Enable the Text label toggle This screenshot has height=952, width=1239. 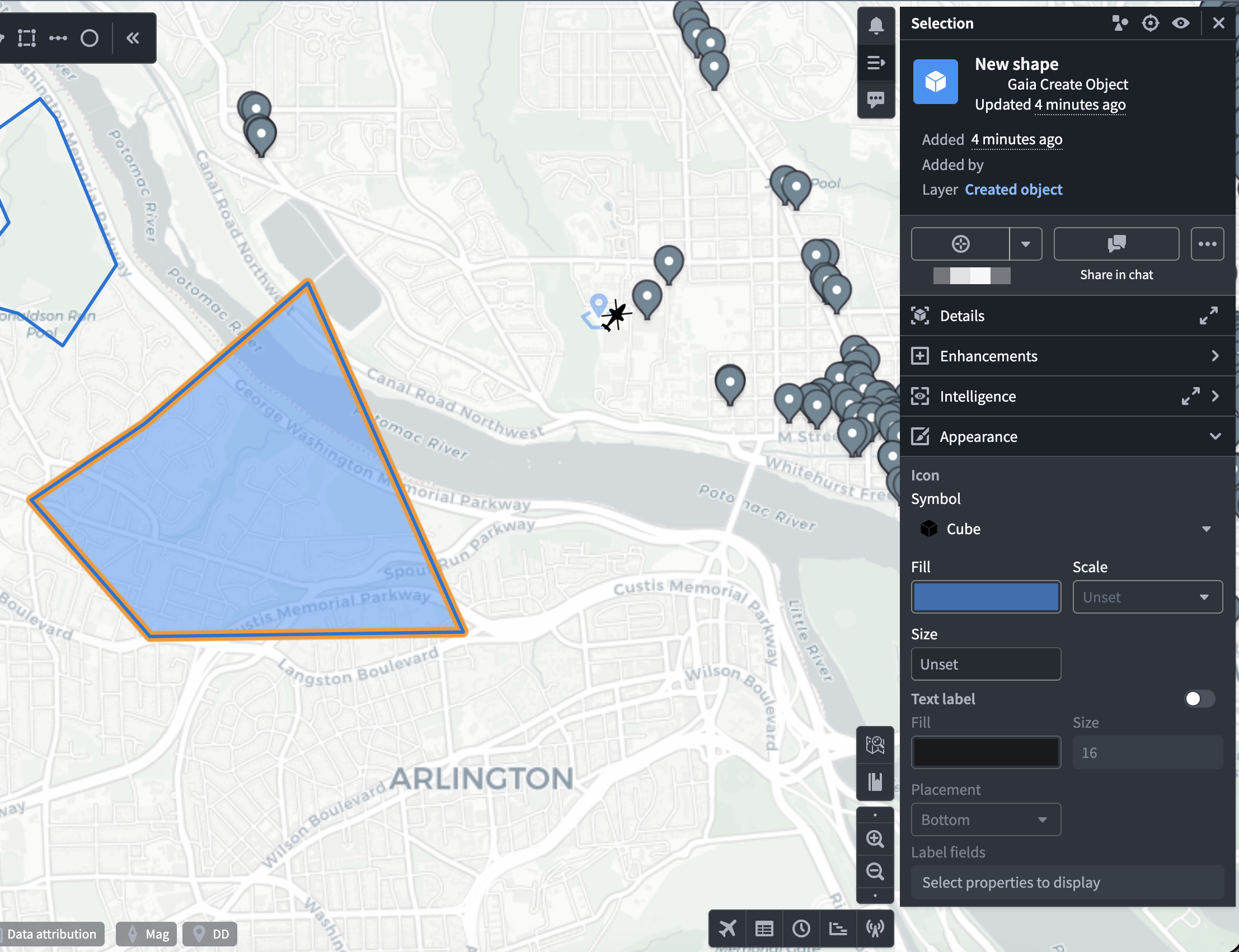point(1200,699)
